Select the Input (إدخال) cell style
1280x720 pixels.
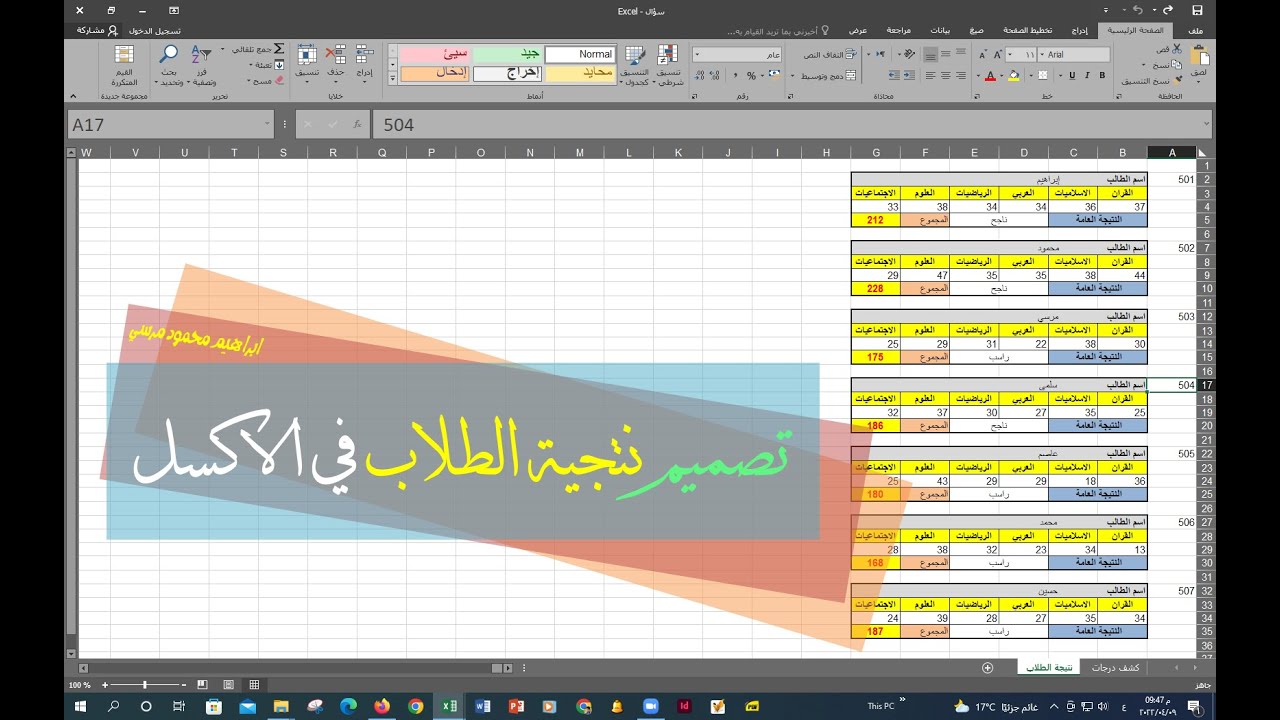pyautogui.click(x=436, y=73)
